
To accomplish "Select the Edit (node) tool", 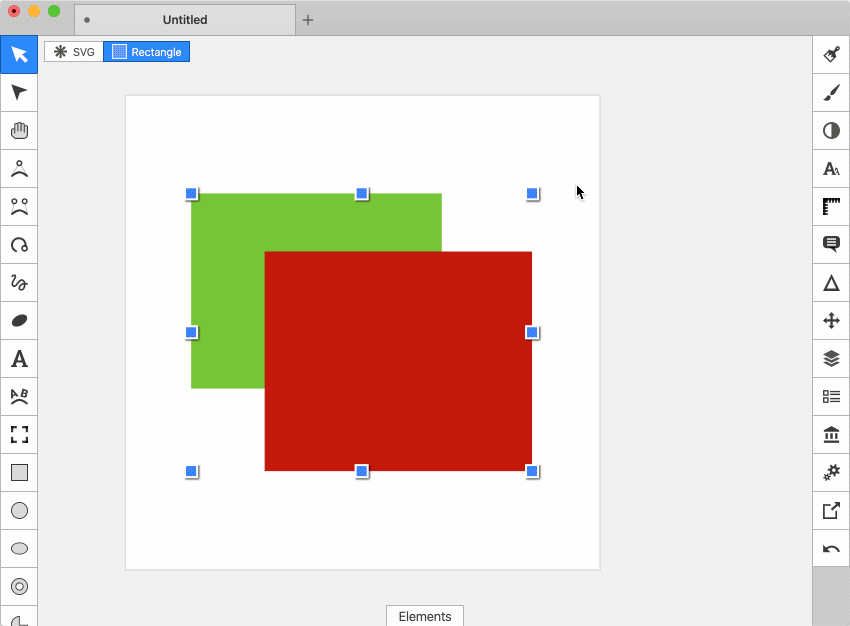I will (19, 92).
